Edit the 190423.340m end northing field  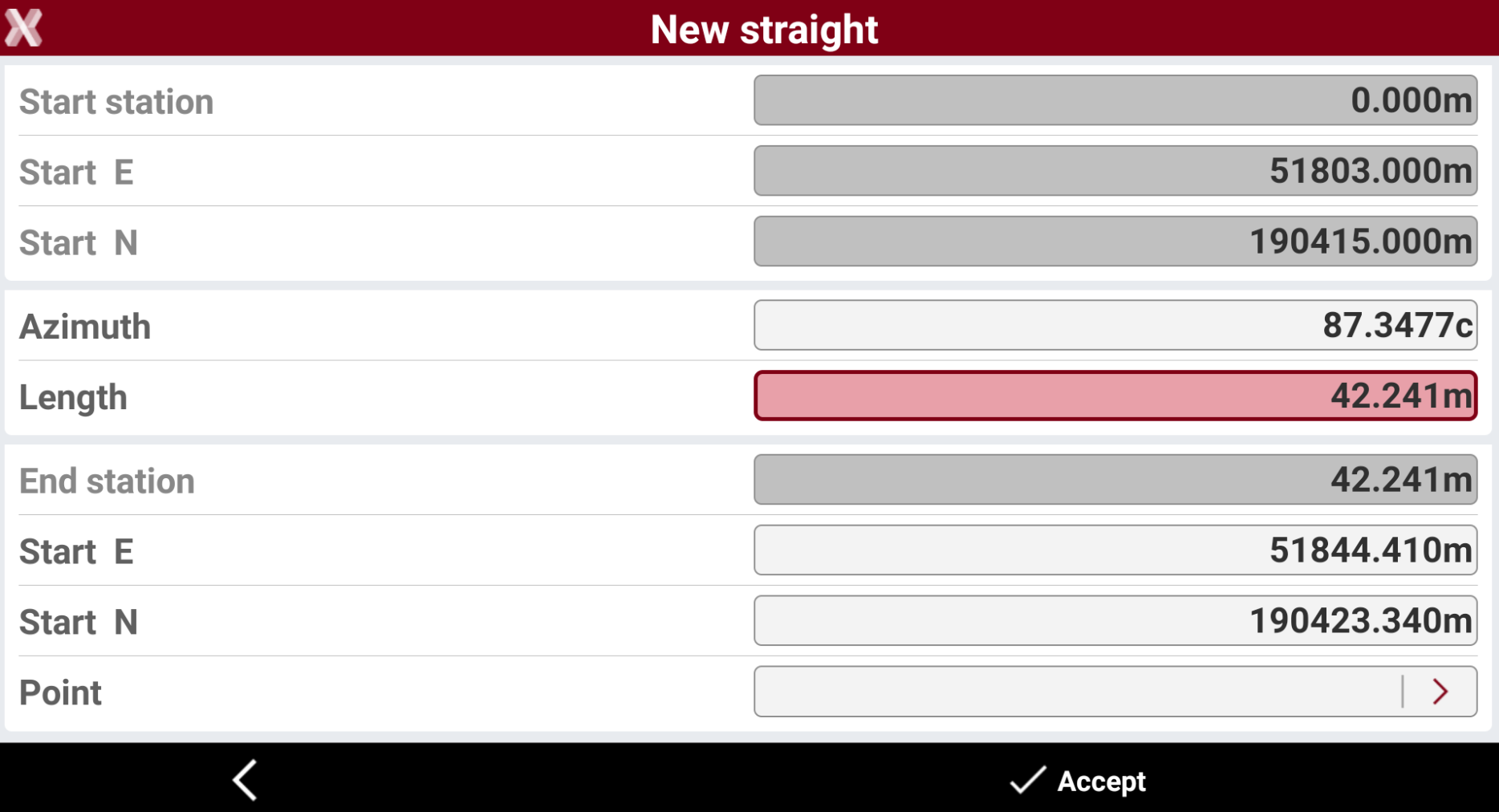click(1115, 621)
